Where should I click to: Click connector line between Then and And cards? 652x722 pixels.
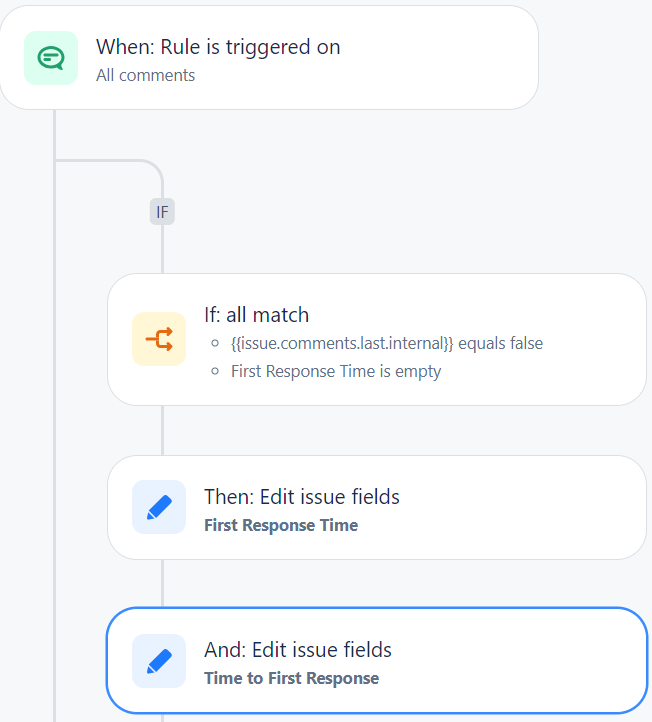coord(162,583)
